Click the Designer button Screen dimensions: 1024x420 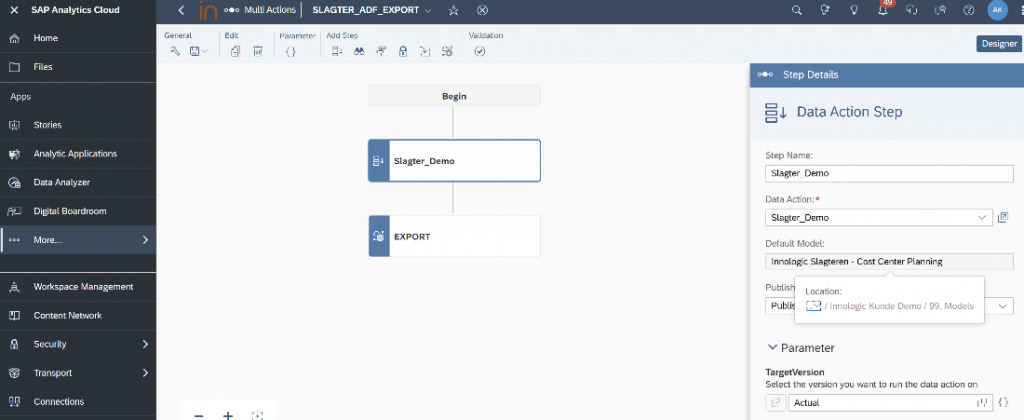(x=999, y=44)
